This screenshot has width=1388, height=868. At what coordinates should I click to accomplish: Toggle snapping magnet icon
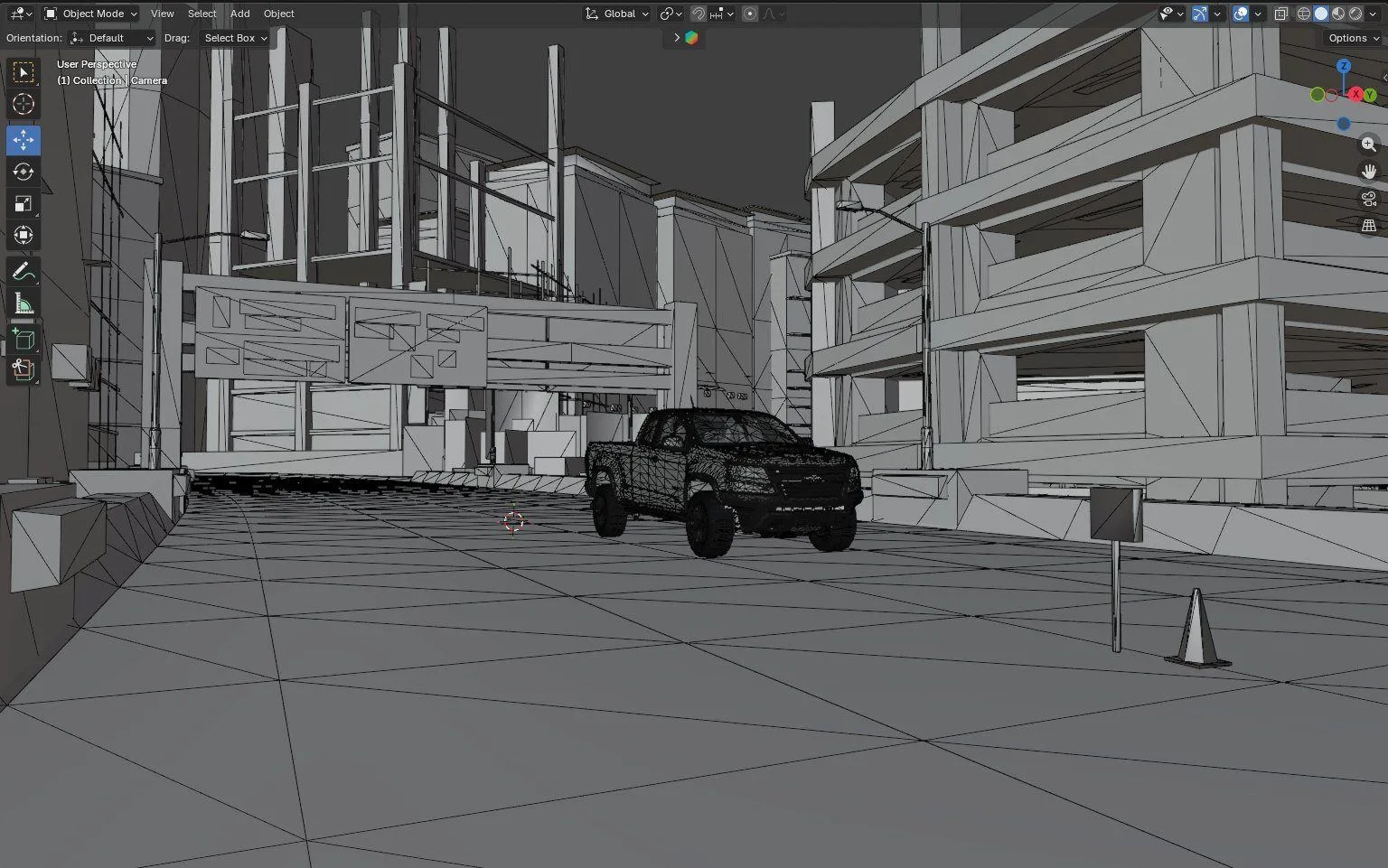click(x=698, y=14)
